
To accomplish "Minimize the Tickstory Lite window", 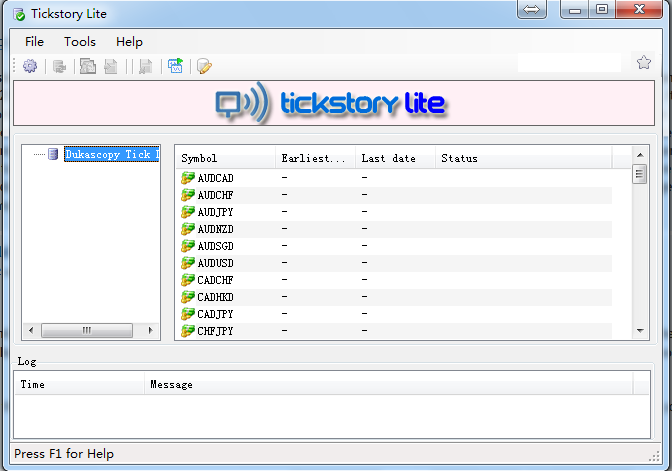I will tap(575, 9).
